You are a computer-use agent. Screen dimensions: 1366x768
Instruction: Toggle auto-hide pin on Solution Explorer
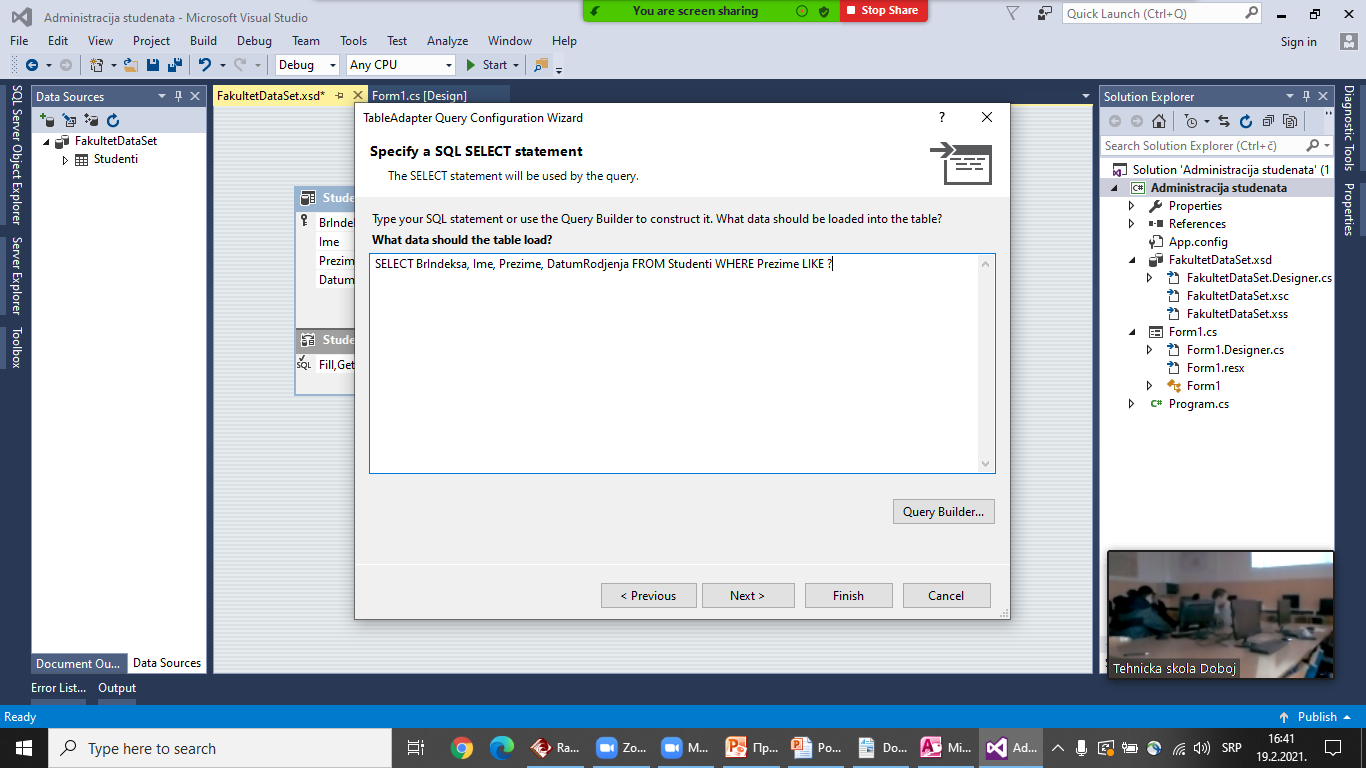(x=1306, y=97)
